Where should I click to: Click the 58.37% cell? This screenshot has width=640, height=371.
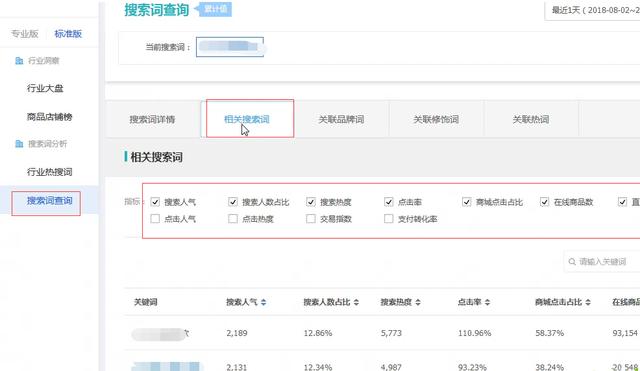click(x=549, y=333)
